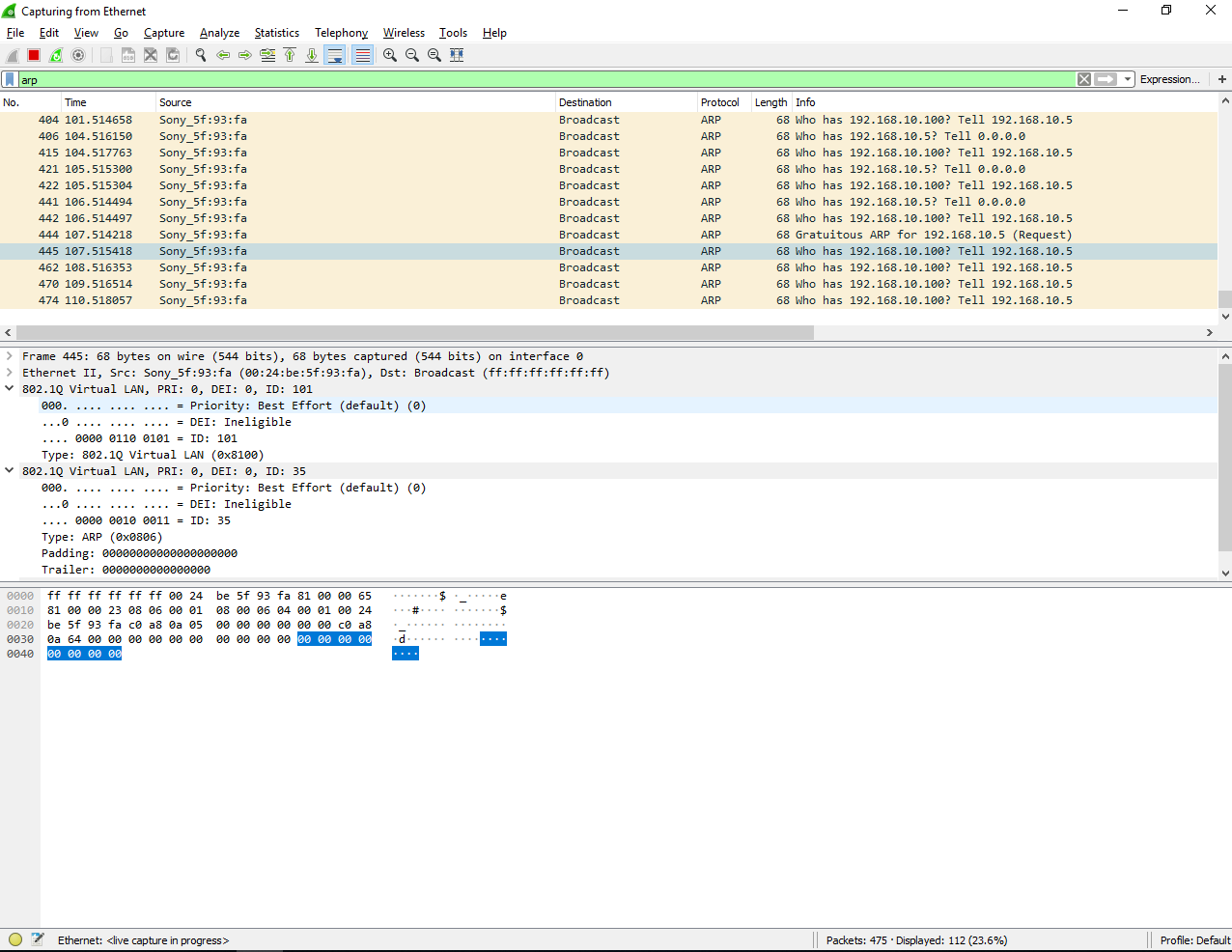Open the View menu
1232x952 pixels.
coord(86,33)
